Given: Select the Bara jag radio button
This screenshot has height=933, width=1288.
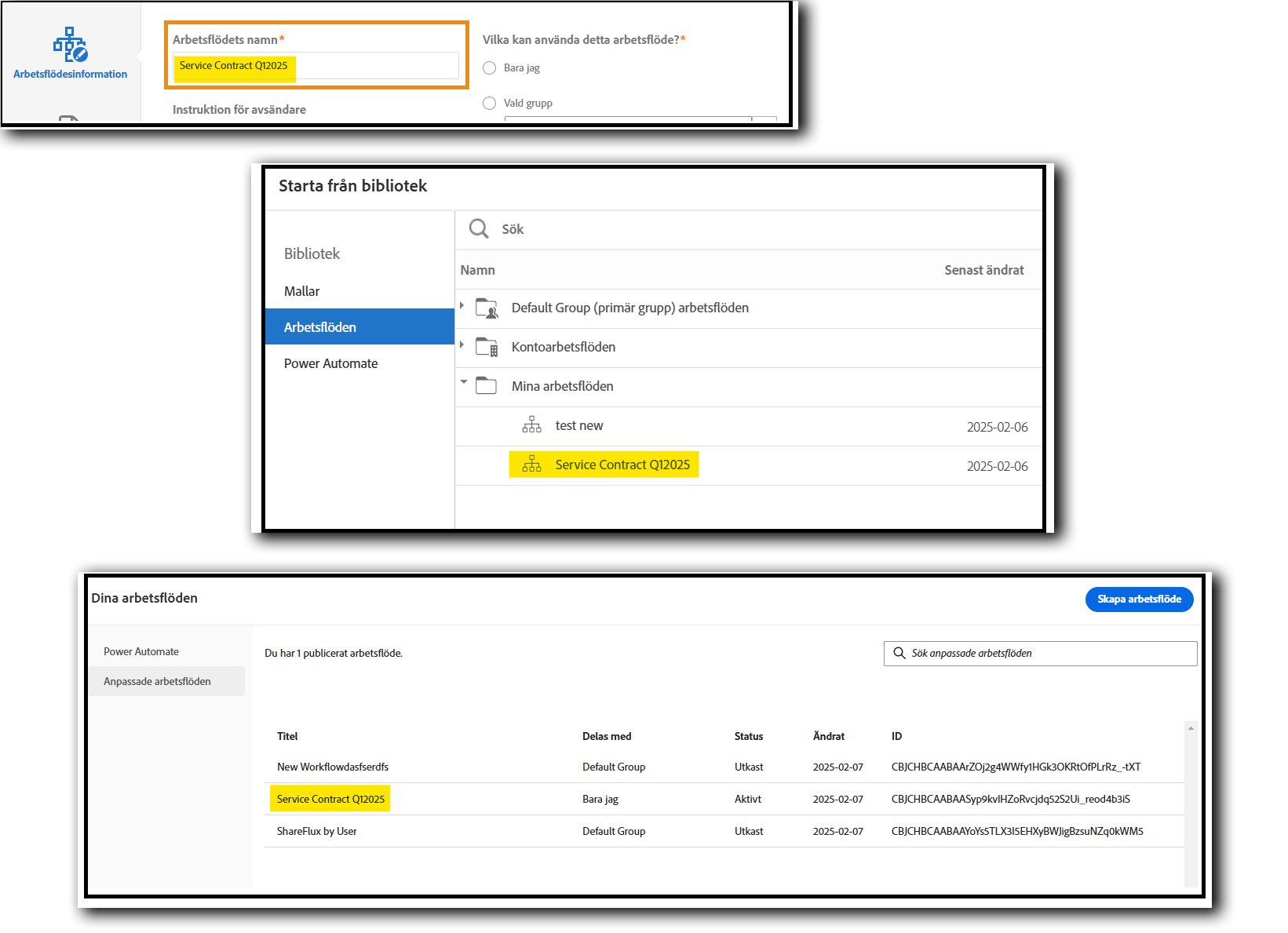Looking at the screenshot, I should [490, 67].
